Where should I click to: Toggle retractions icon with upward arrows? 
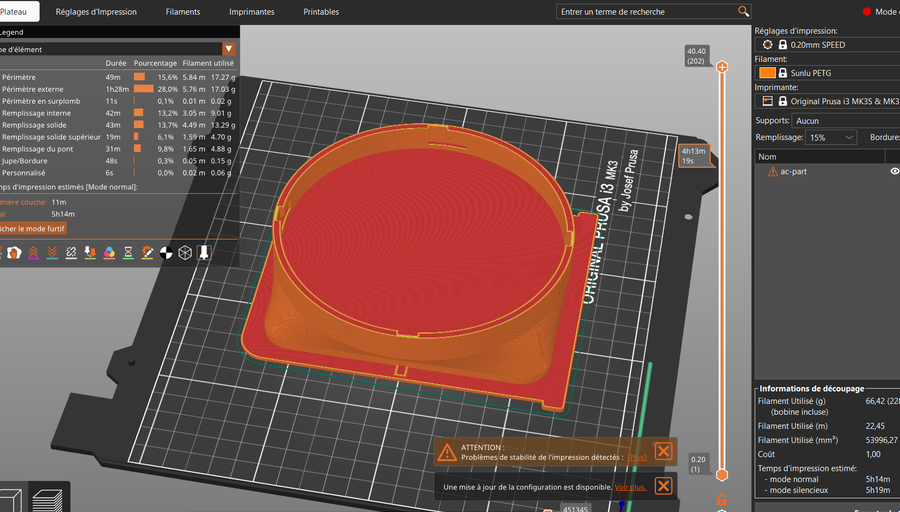coord(33,253)
